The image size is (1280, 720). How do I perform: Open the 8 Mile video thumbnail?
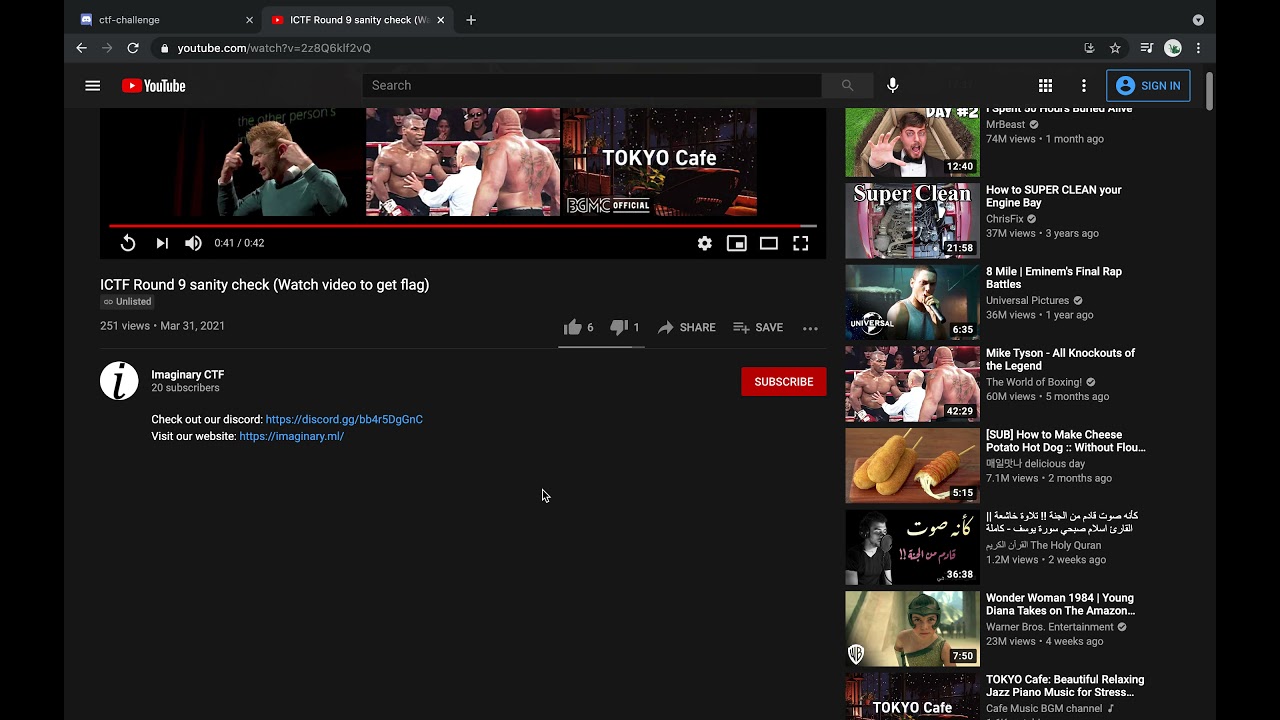tap(912, 302)
